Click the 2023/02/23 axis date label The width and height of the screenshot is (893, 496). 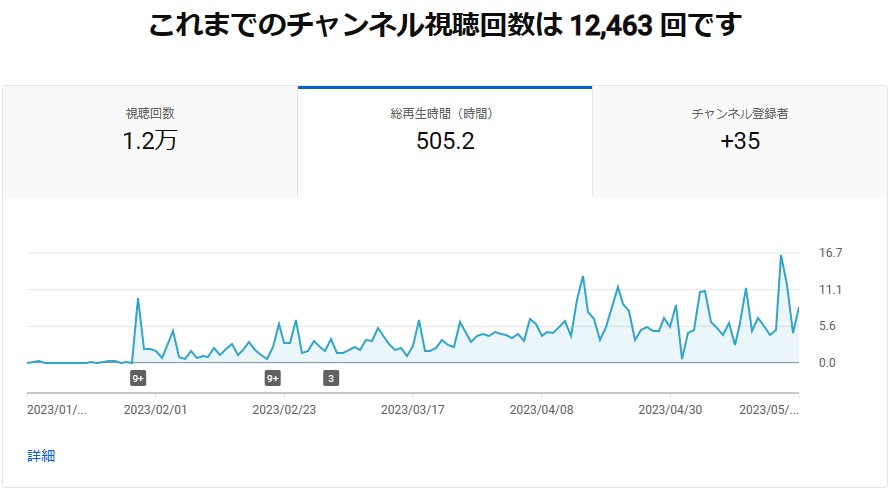[x=284, y=410]
